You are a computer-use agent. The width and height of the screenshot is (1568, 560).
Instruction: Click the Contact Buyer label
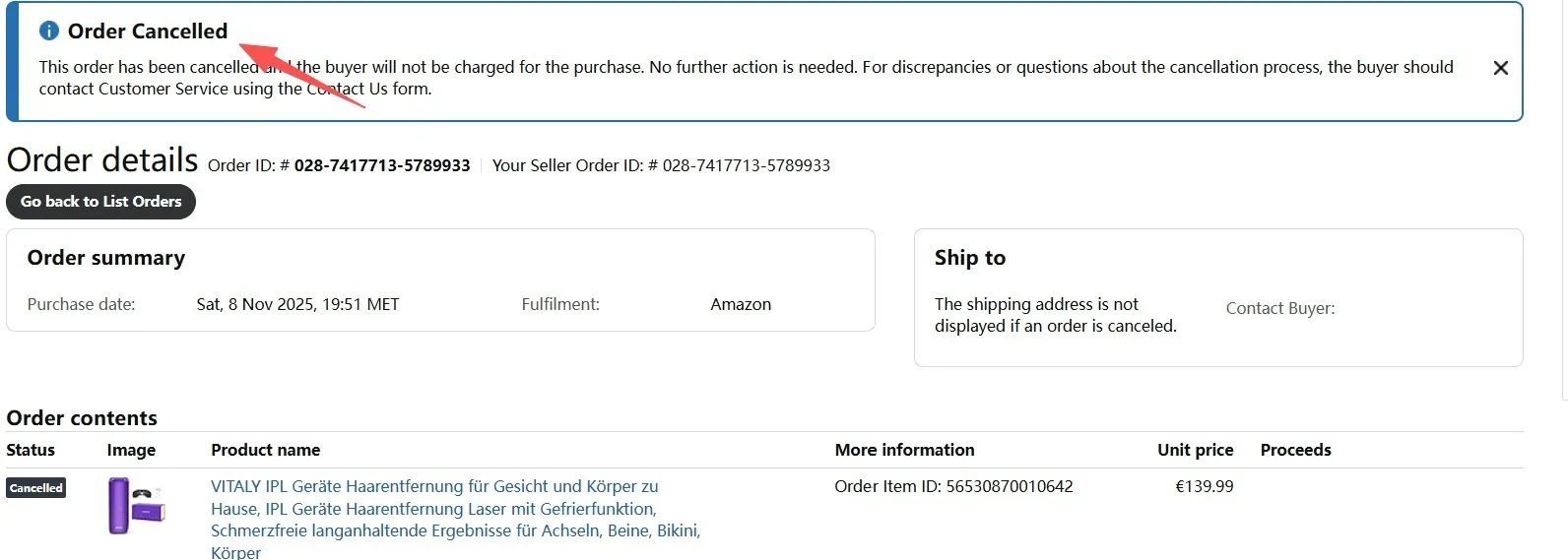[x=1280, y=309]
